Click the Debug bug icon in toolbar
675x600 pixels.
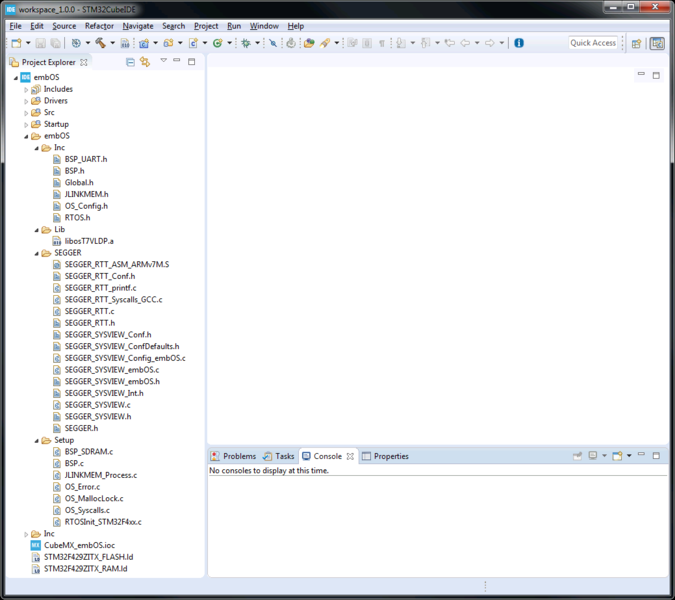pyautogui.click(x=245, y=43)
